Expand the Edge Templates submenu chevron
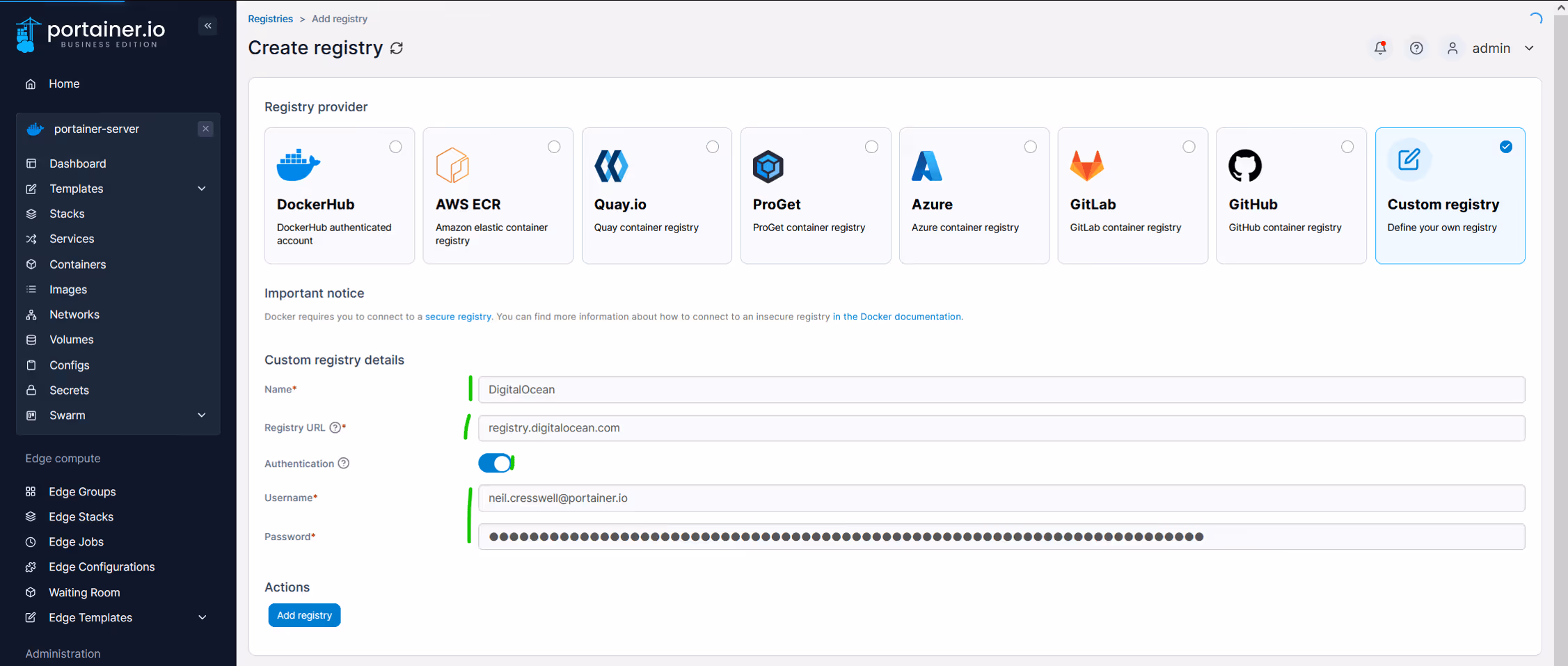 pyautogui.click(x=202, y=617)
